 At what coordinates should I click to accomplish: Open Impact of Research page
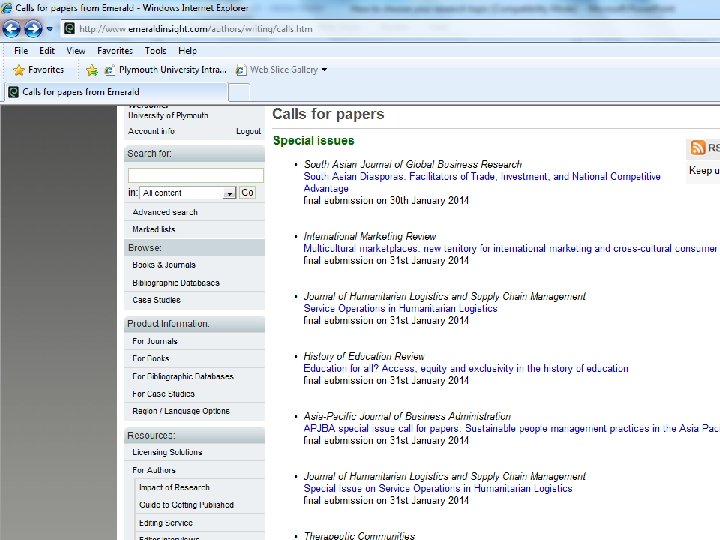174,488
